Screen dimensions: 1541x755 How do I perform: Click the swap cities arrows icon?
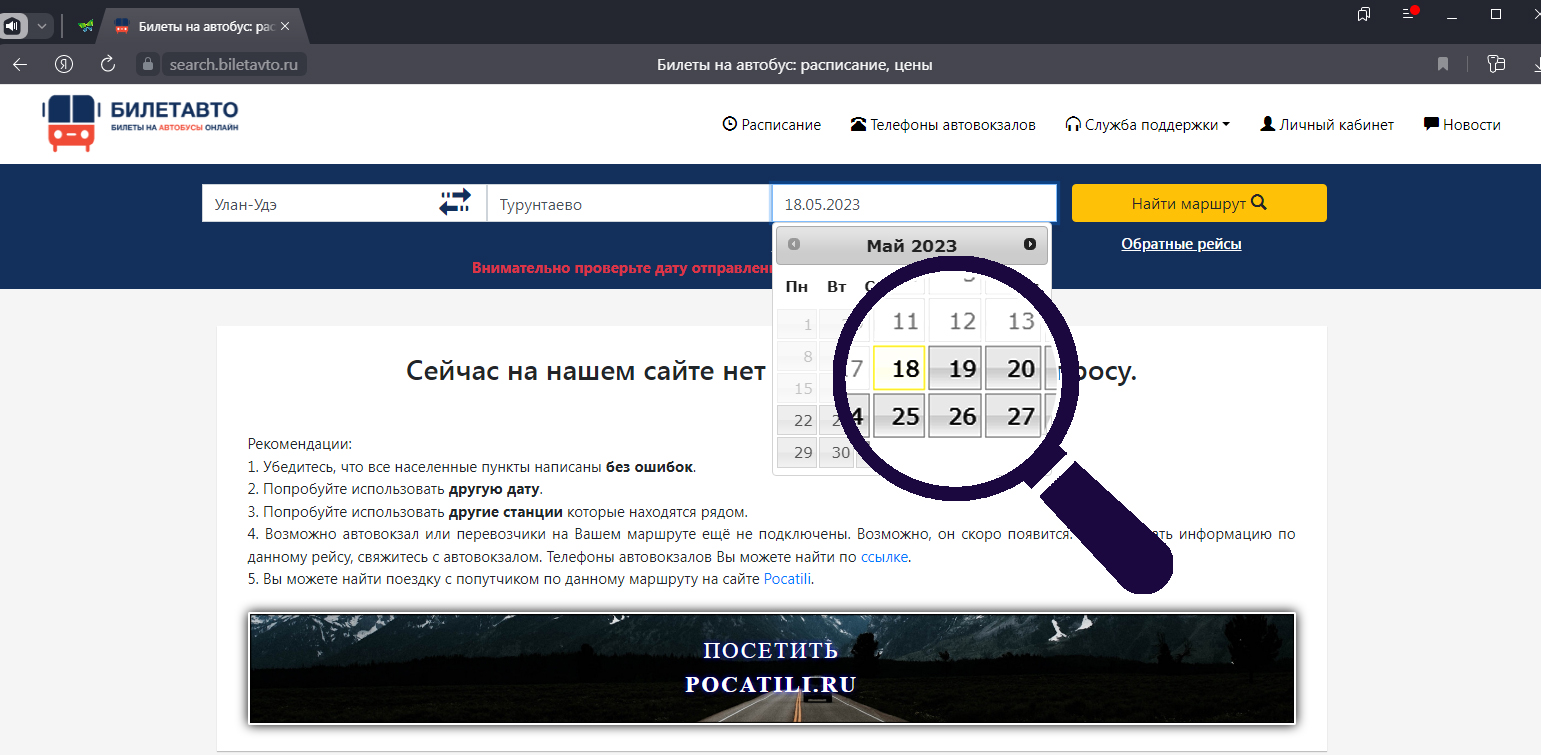(455, 203)
